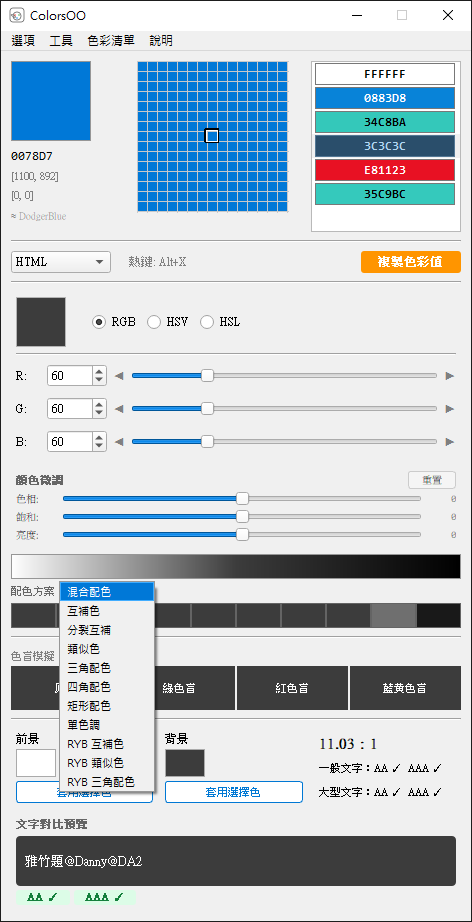Select 35C9BC in the color list

click(x=385, y=194)
